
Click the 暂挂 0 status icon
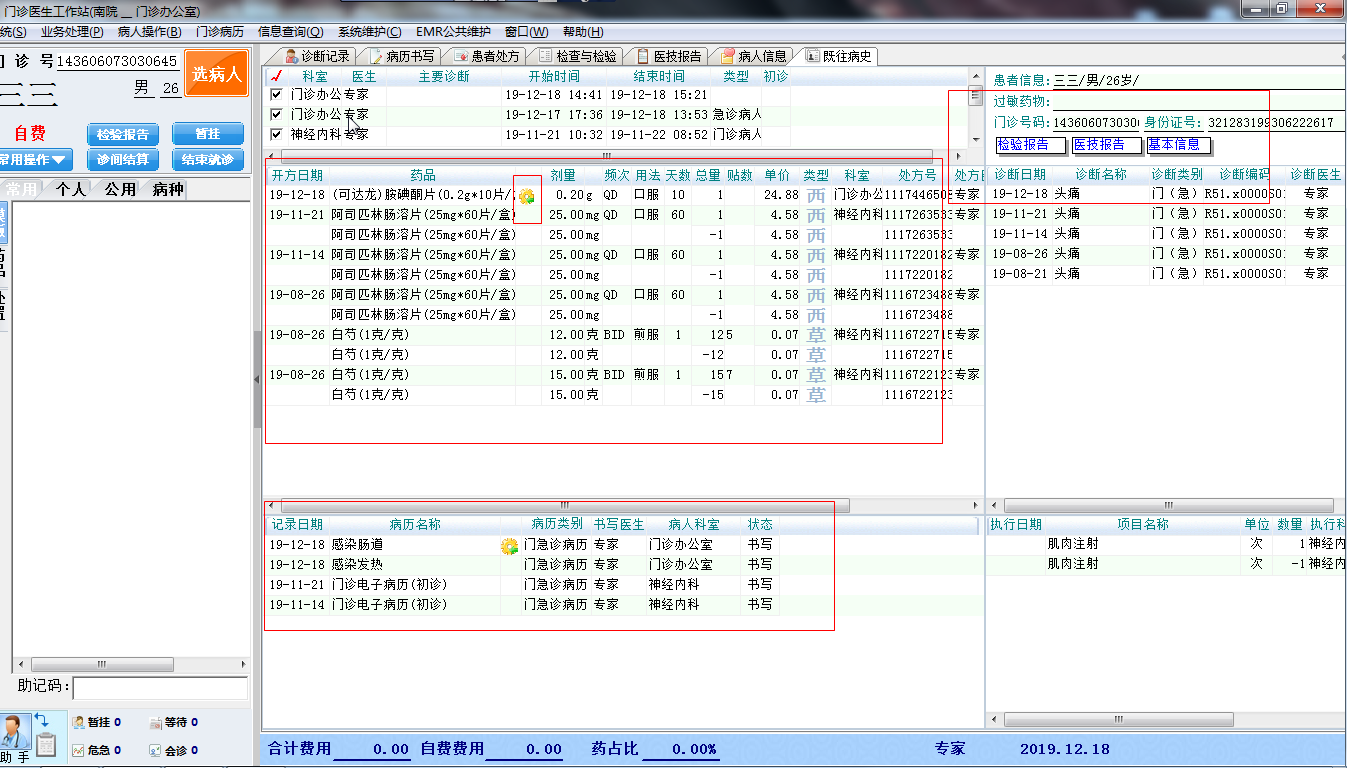tap(78, 722)
